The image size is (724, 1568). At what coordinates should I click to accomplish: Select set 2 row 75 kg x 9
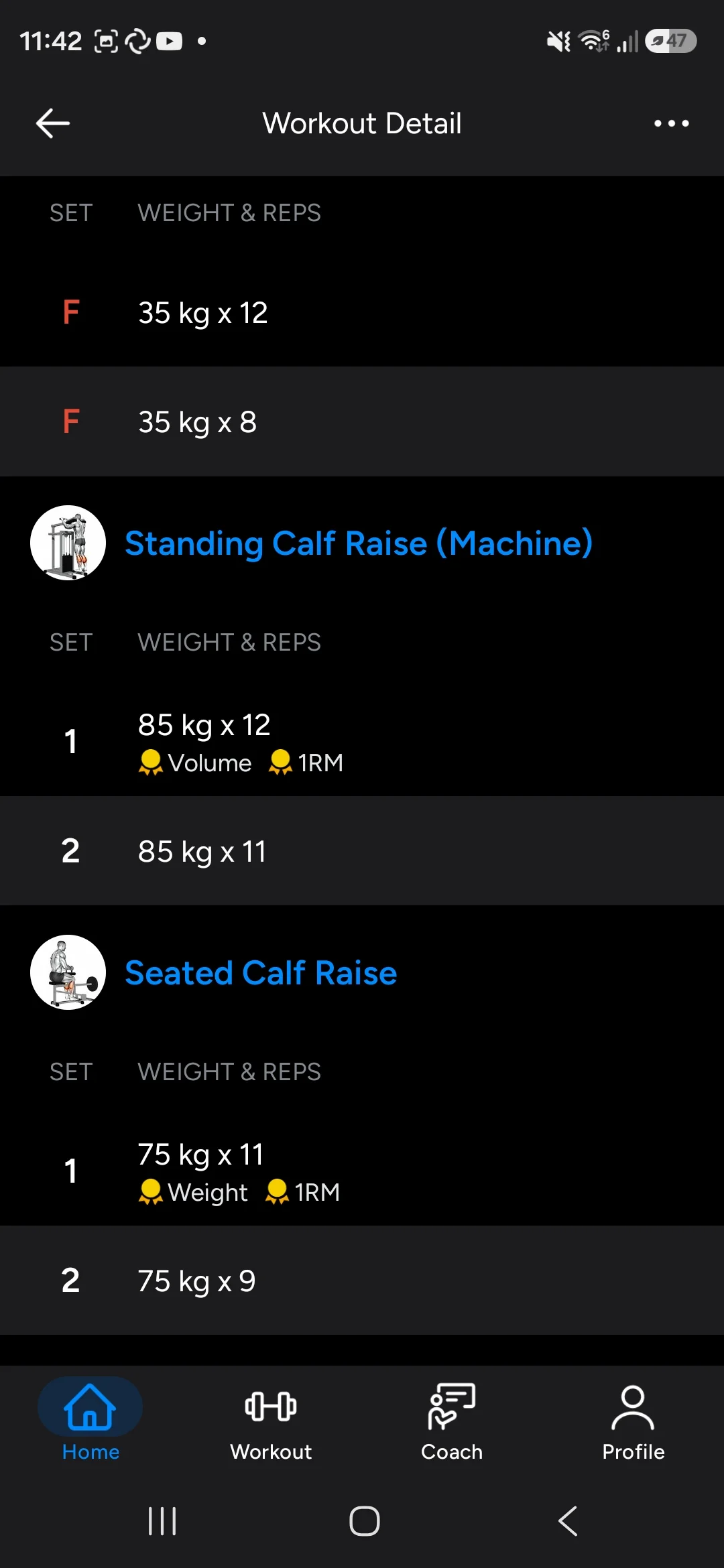click(x=362, y=1281)
